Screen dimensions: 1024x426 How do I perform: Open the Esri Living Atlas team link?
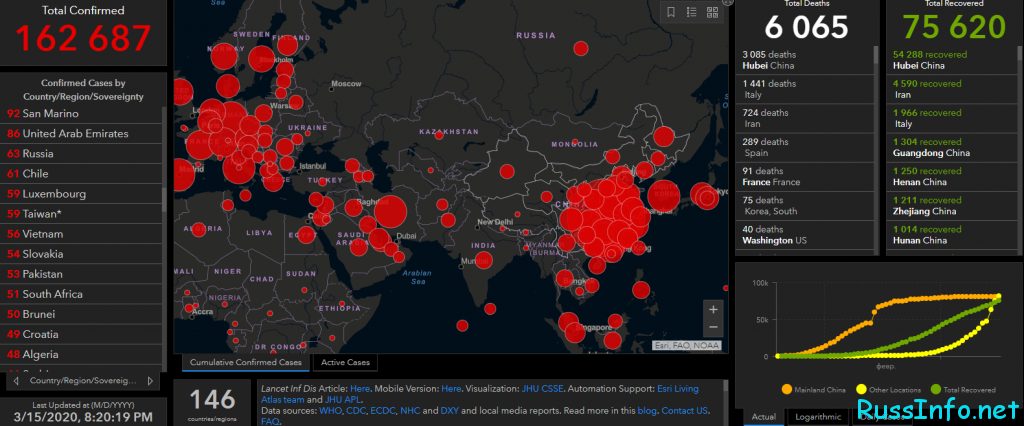[677, 389]
